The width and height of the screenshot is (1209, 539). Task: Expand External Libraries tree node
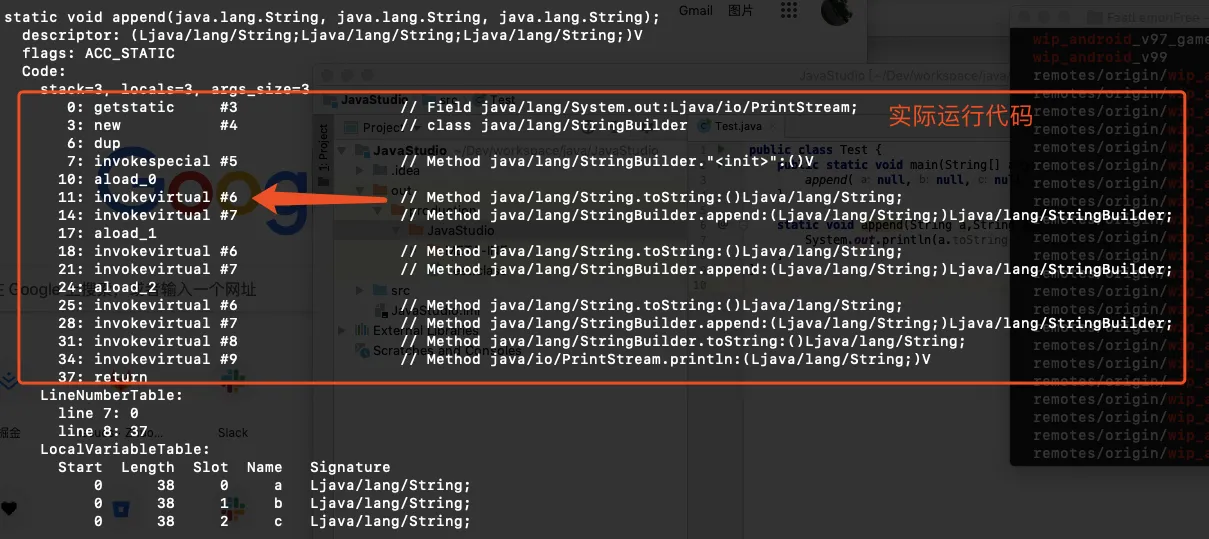(343, 331)
